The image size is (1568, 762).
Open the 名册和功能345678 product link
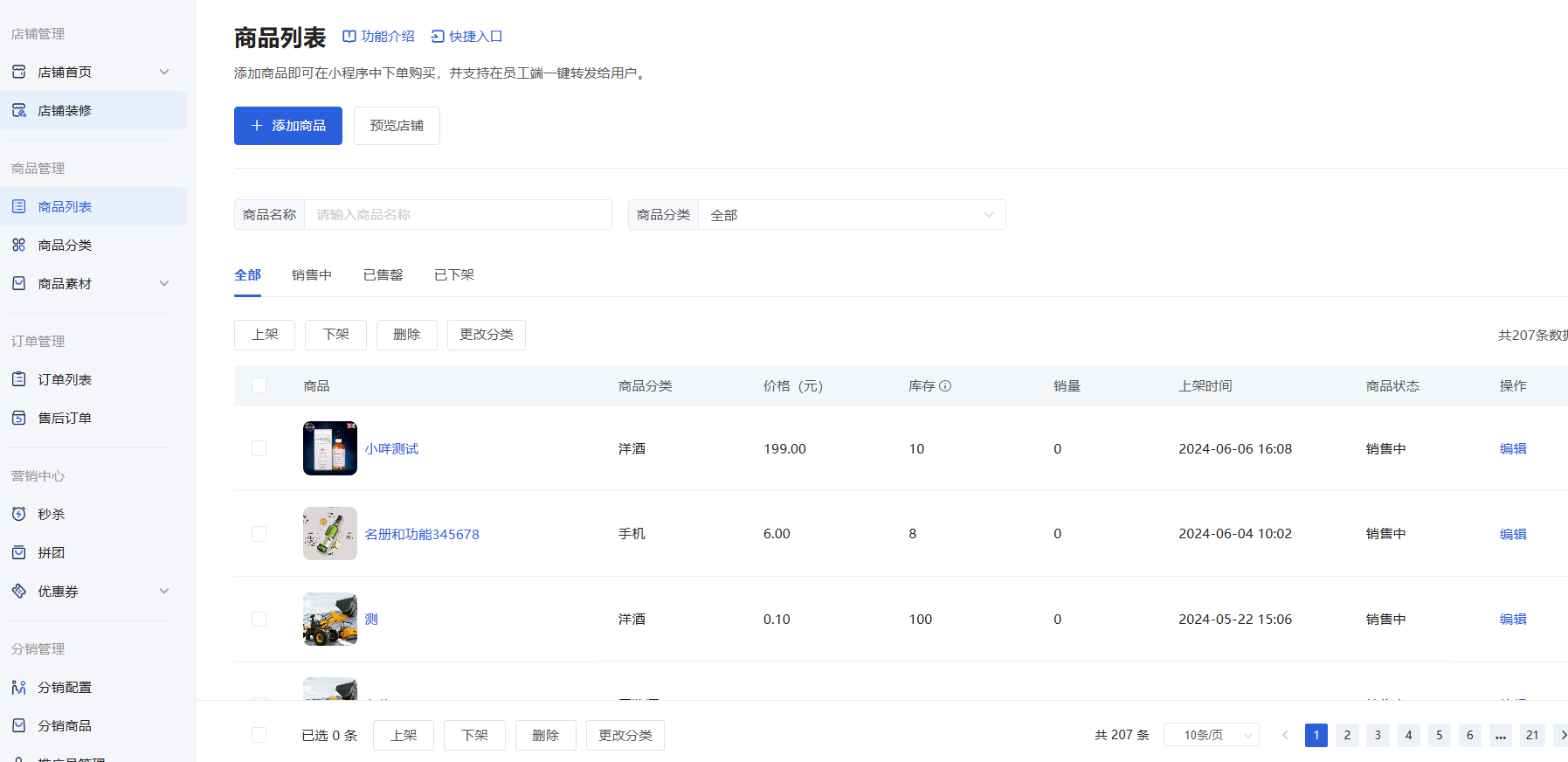pyautogui.click(x=422, y=534)
